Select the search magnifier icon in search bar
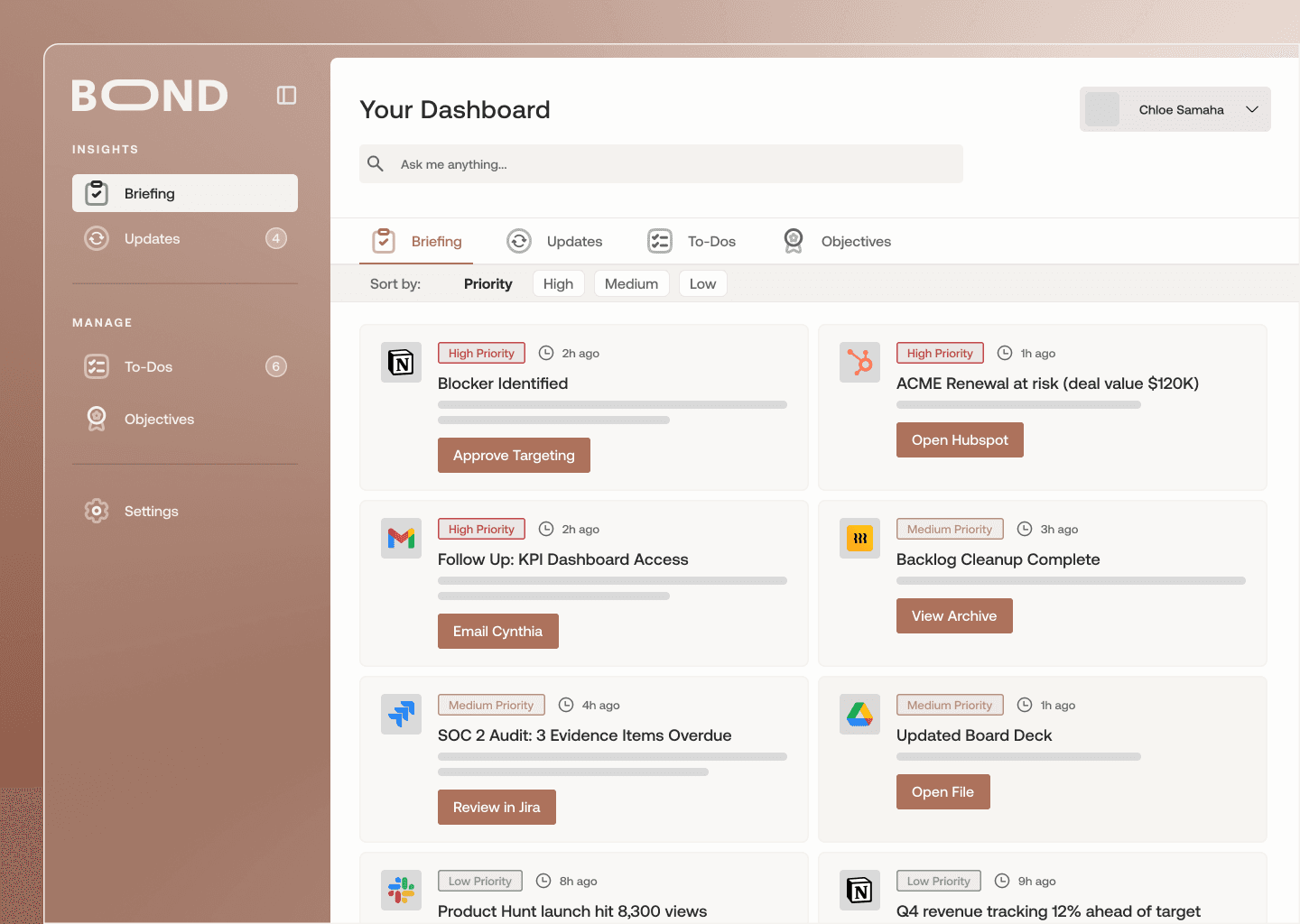1300x924 pixels. point(376,163)
